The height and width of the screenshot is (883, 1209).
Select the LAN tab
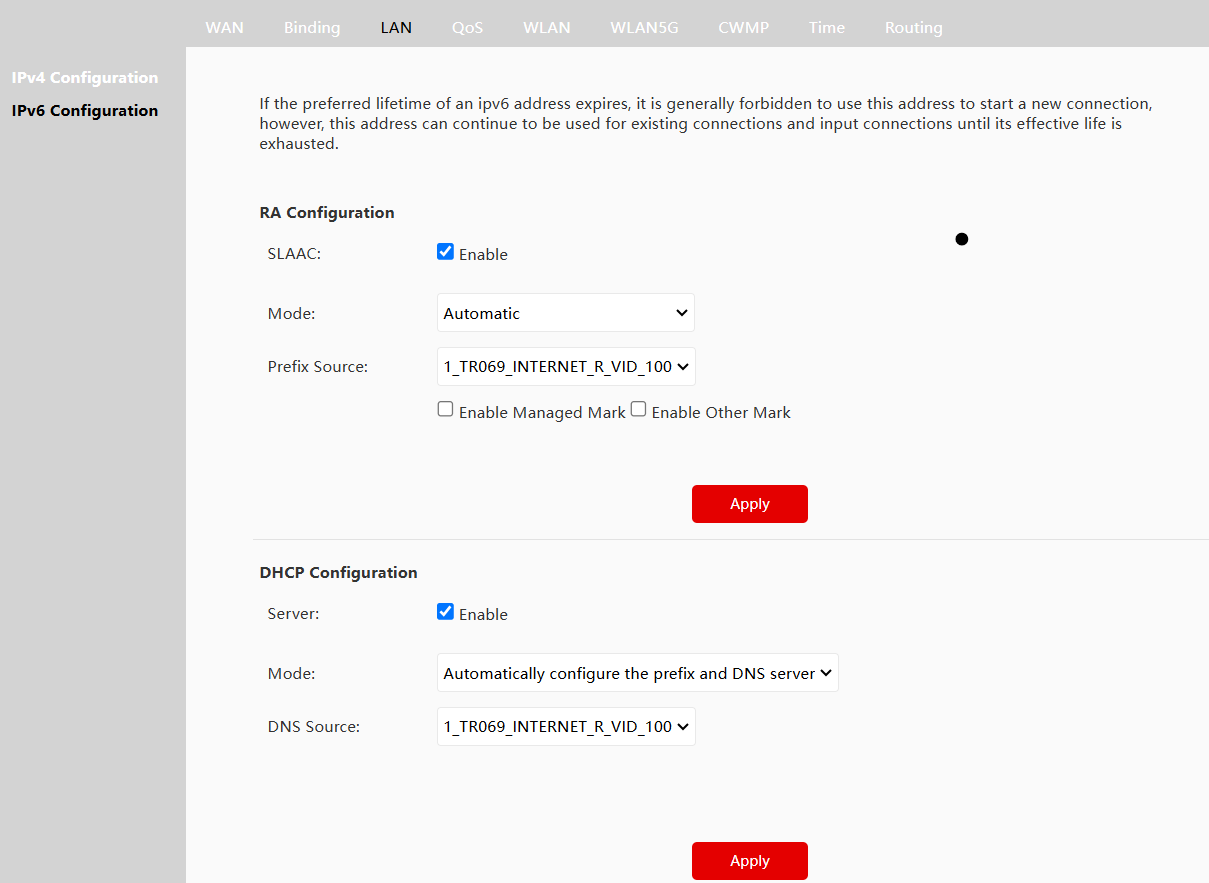coord(396,27)
